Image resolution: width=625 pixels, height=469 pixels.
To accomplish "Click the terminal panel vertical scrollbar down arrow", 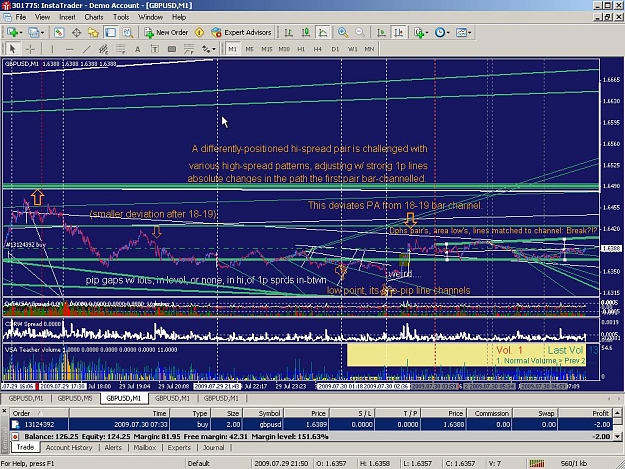I will point(617,436).
